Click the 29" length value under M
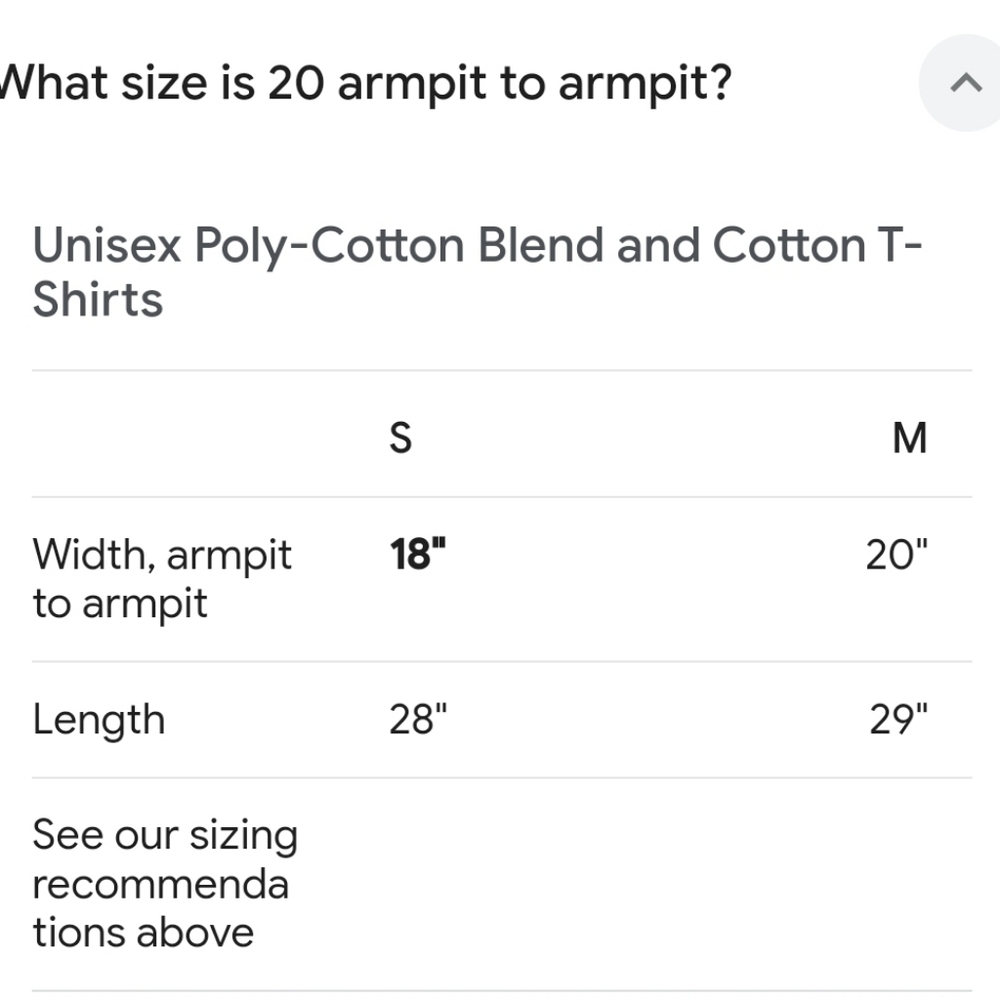This screenshot has height=1000, width=1000. pyautogui.click(x=898, y=719)
